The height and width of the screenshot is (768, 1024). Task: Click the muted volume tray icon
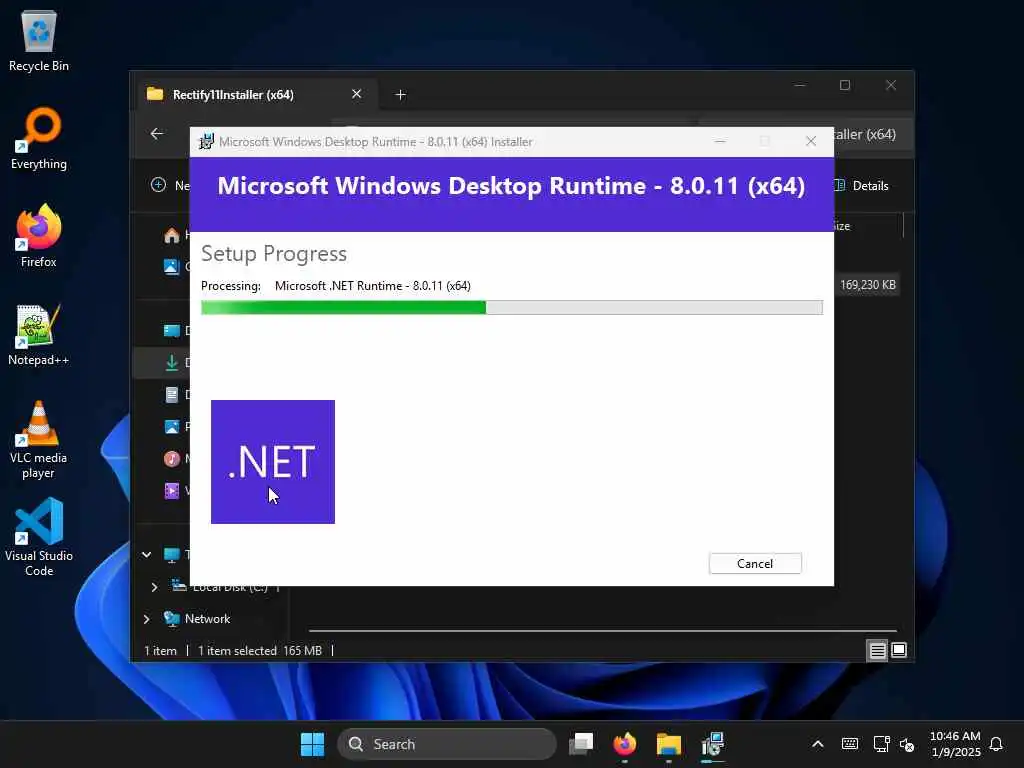pos(907,744)
